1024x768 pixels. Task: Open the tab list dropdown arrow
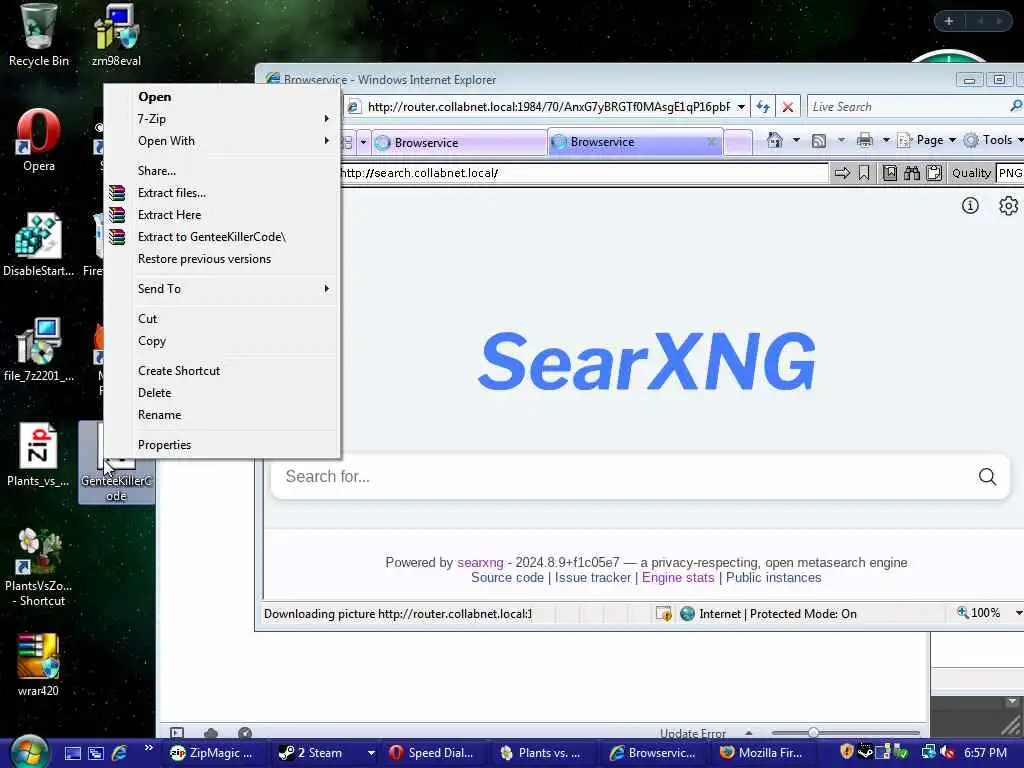pyautogui.click(x=363, y=142)
